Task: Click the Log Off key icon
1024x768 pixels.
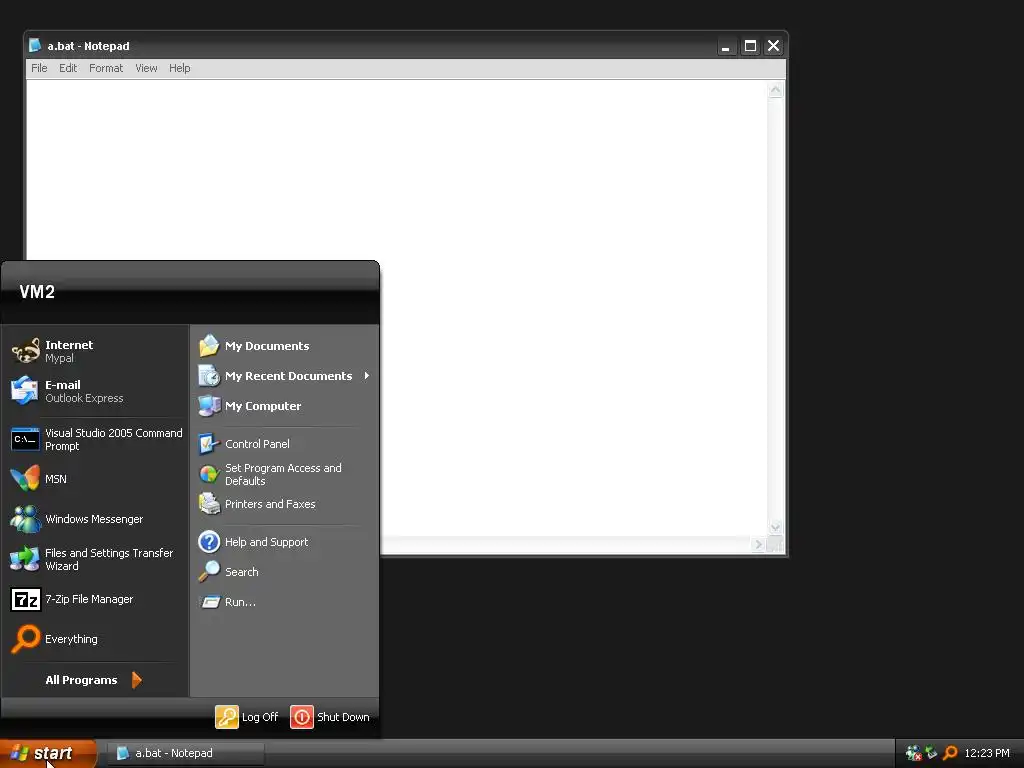Action: (227, 716)
